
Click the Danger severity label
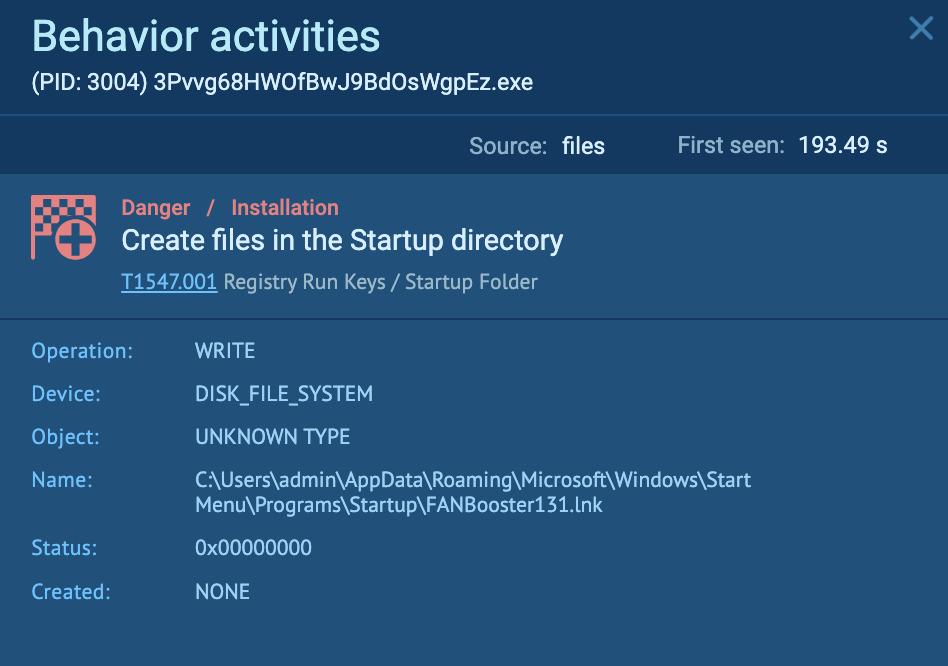(x=155, y=207)
